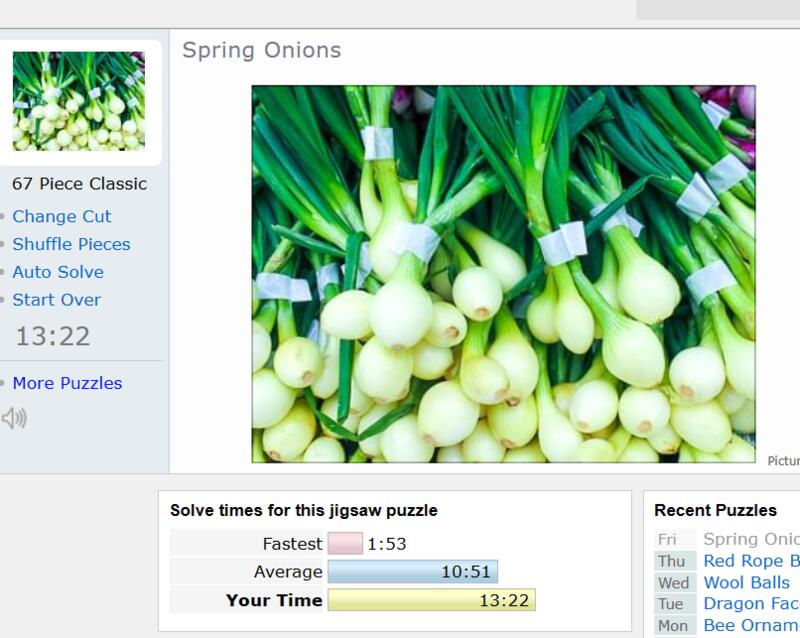Select the completed Spring Onions puzzle image
Viewport: 800px width, 638px height.
point(504,274)
